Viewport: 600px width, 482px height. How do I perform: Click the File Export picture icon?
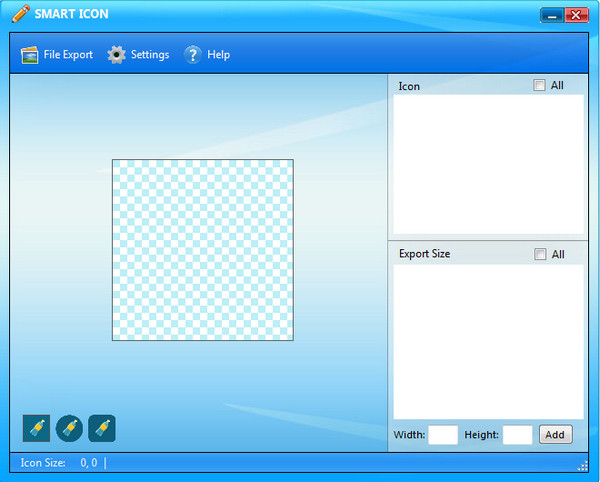(29, 55)
